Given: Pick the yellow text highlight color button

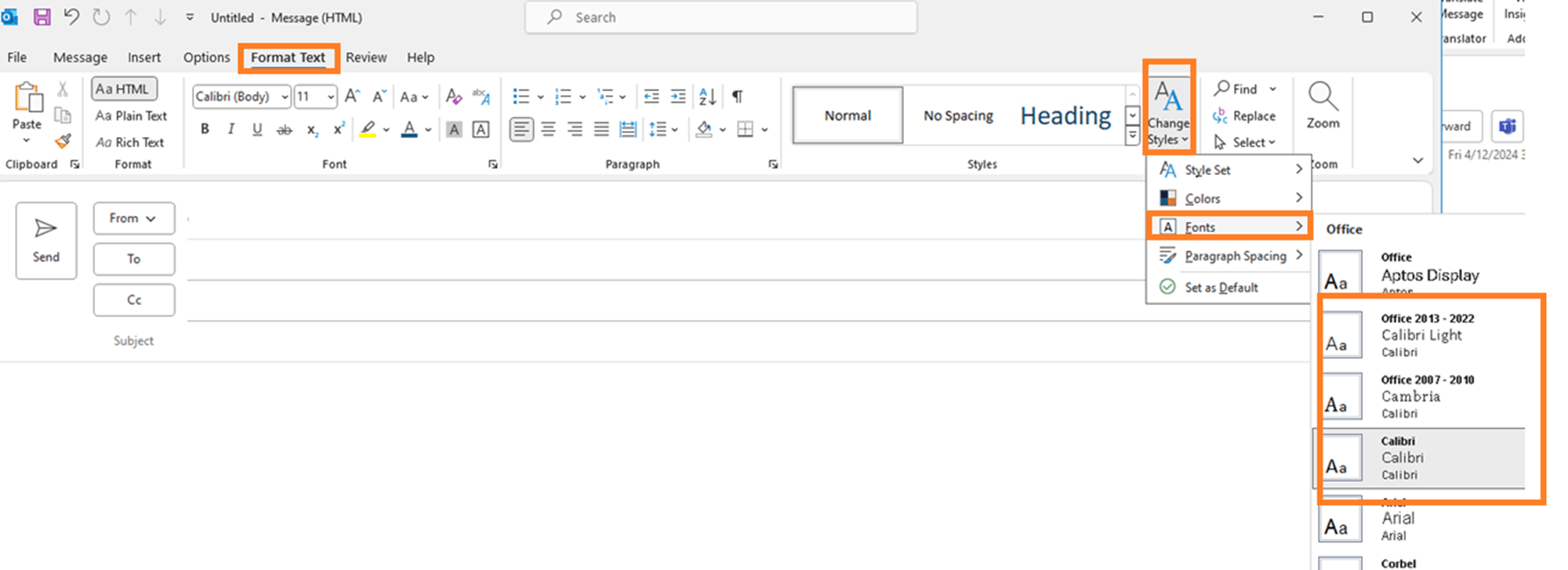Looking at the screenshot, I should 368,129.
